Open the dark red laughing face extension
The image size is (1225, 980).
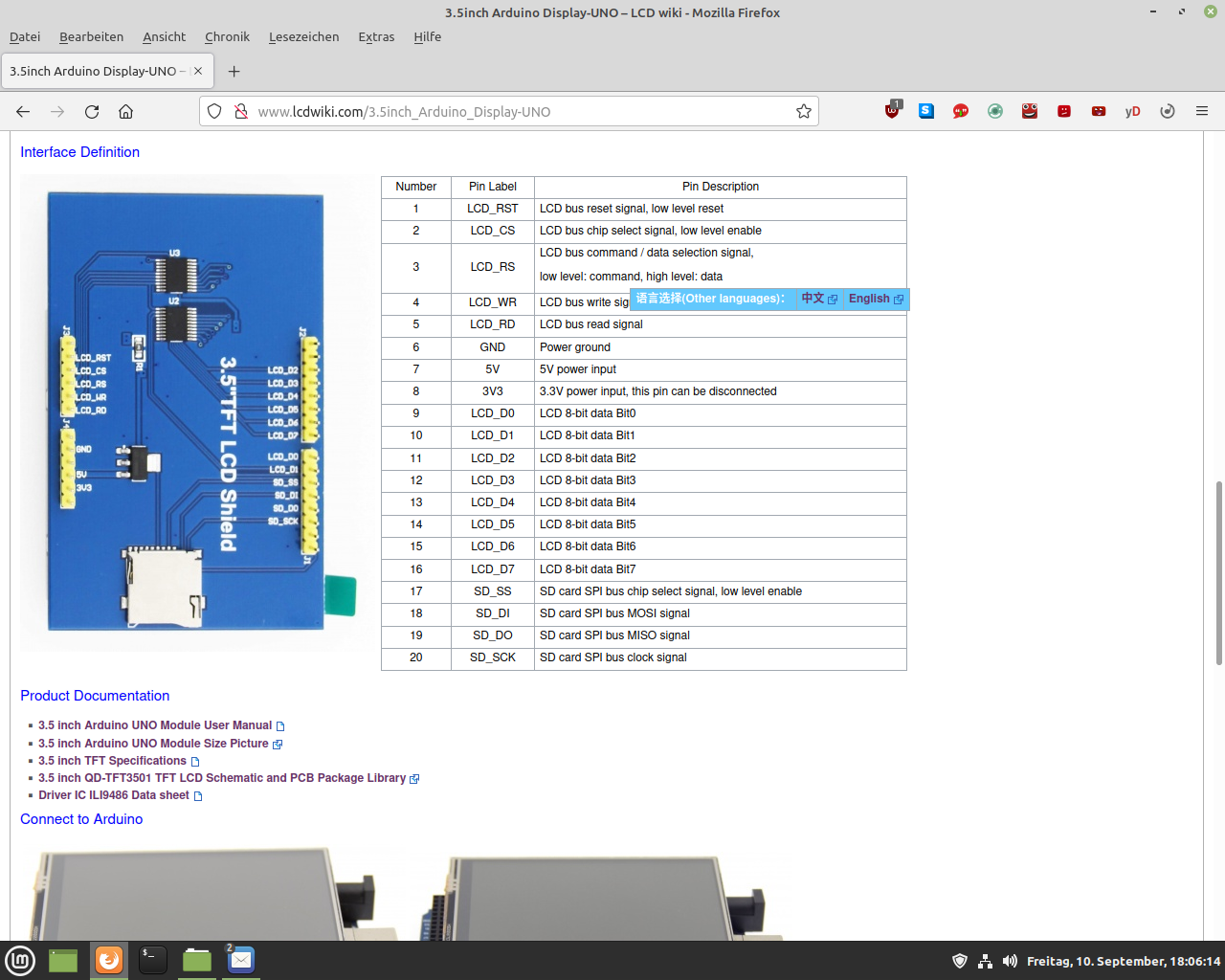coord(1099,111)
